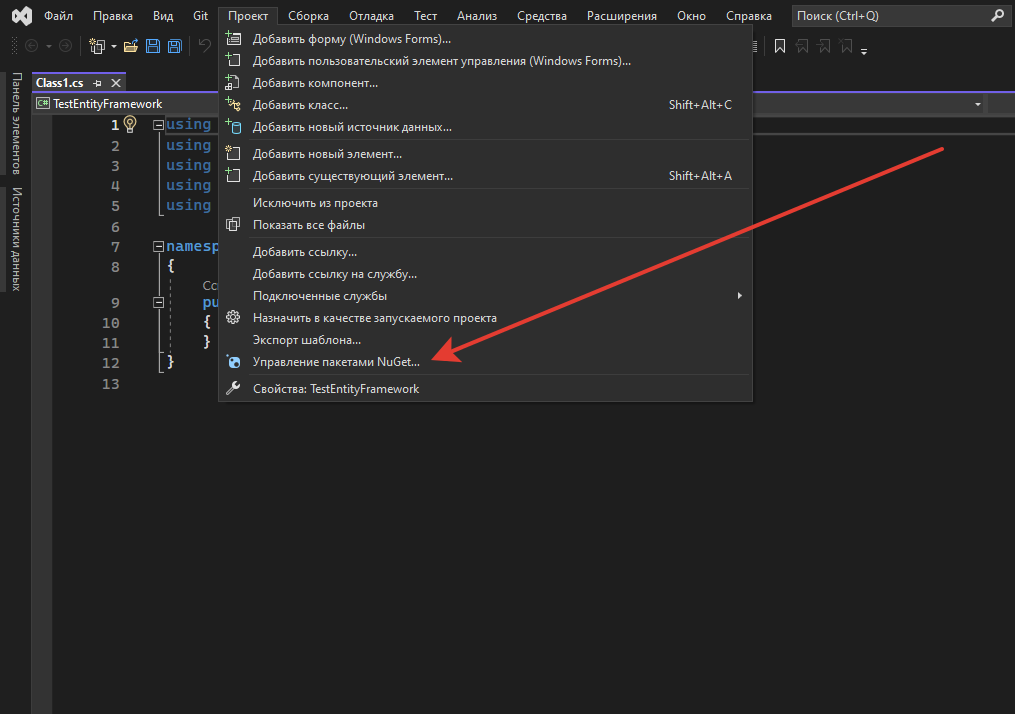Click the Поиск (Ctrl+Q) search field
1015x714 pixels.
(x=888, y=16)
